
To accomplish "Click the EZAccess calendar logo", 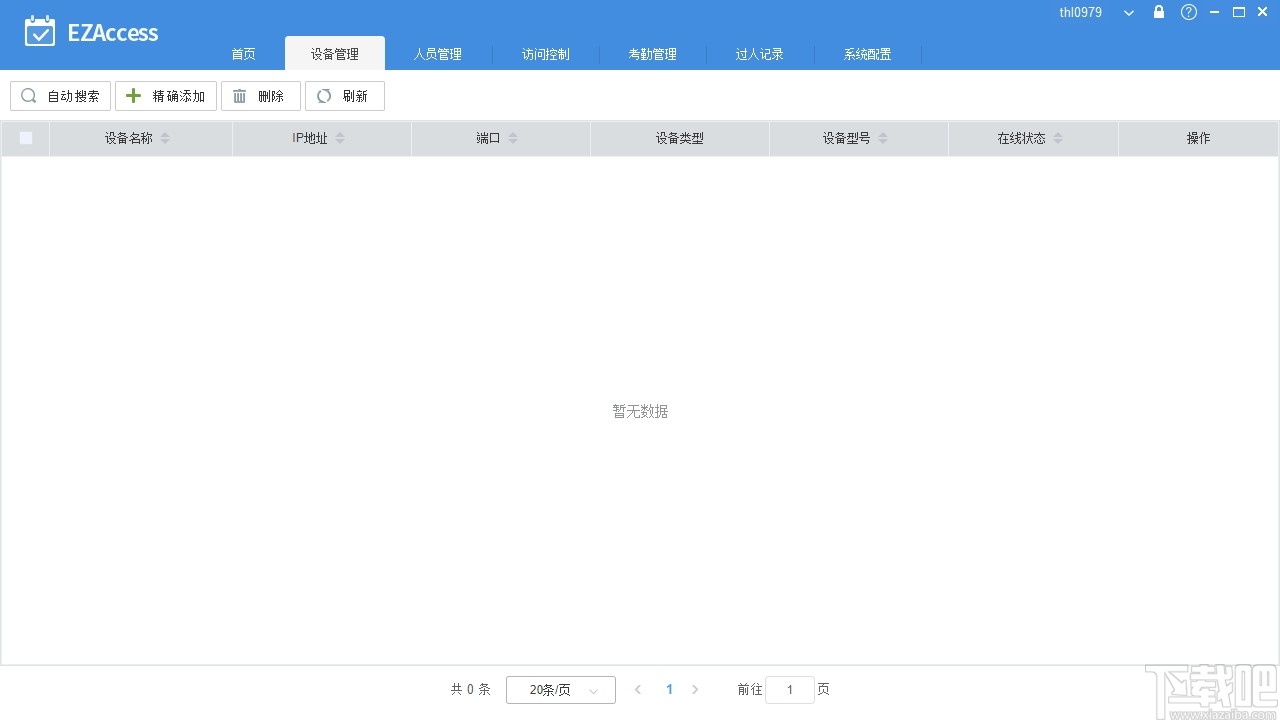I will [40, 31].
